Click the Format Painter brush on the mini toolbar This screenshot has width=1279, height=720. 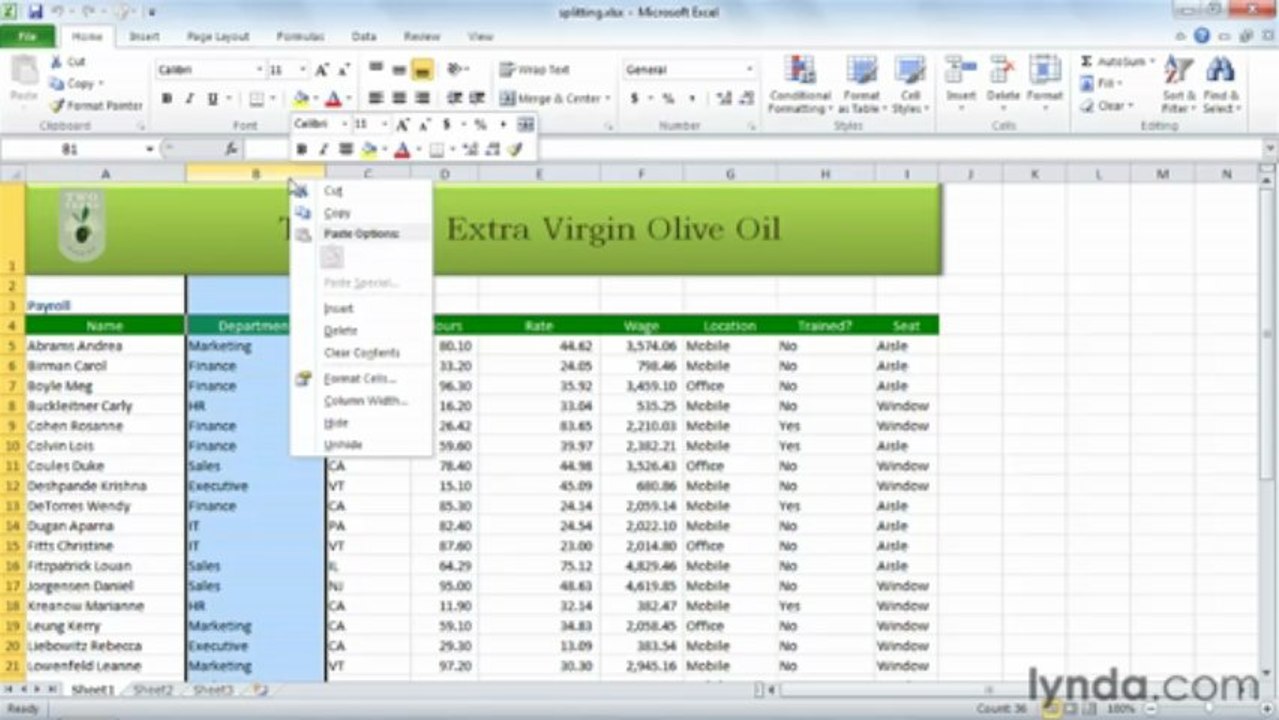pos(515,149)
